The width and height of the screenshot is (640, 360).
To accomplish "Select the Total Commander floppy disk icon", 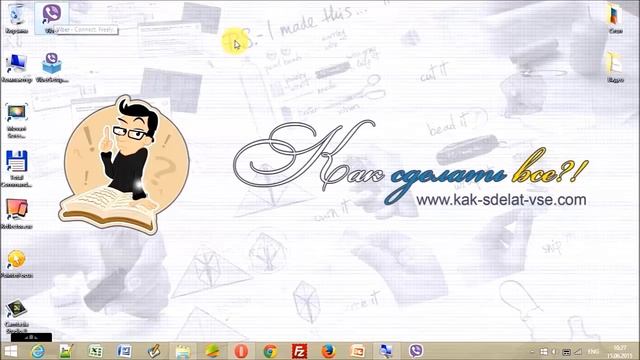I will tap(16, 169).
